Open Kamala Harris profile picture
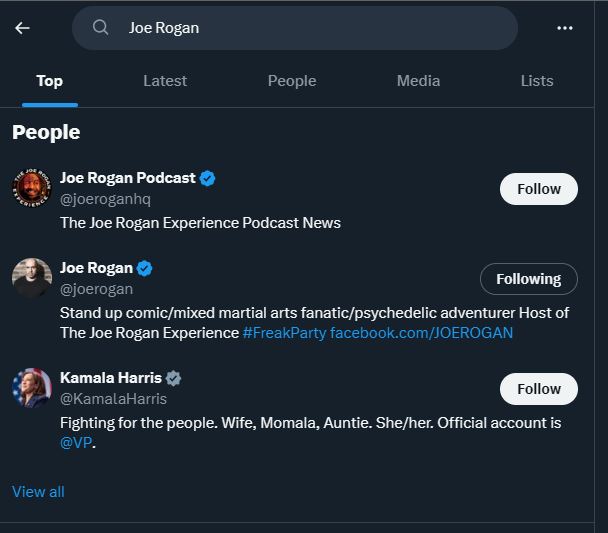Viewport: 608px width, 533px height. point(32,388)
